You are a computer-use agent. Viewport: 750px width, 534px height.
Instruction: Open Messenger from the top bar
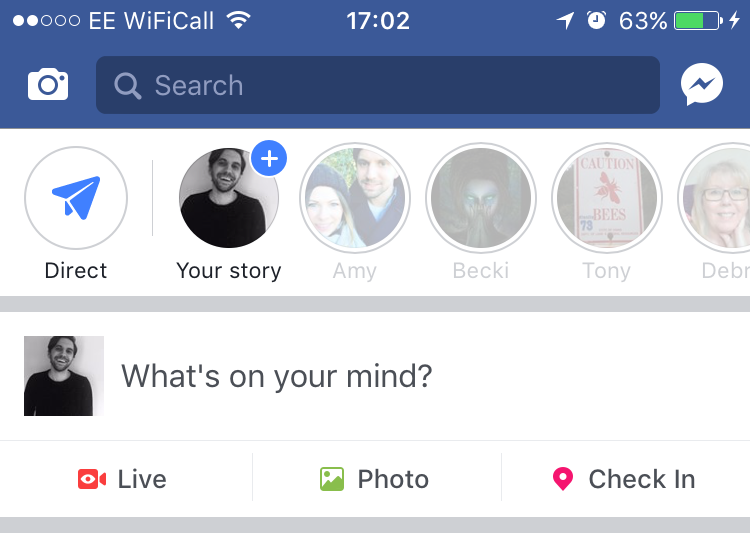tap(702, 85)
